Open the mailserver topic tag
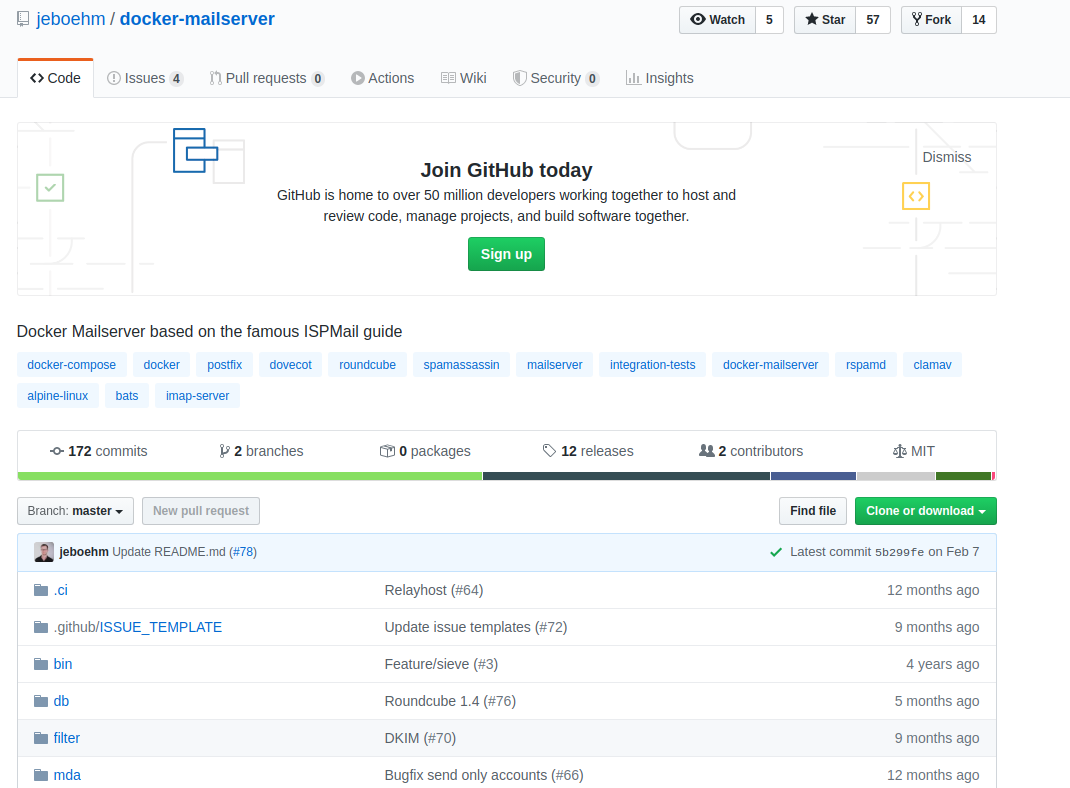The width and height of the screenshot is (1070, 788). (555, 365)
